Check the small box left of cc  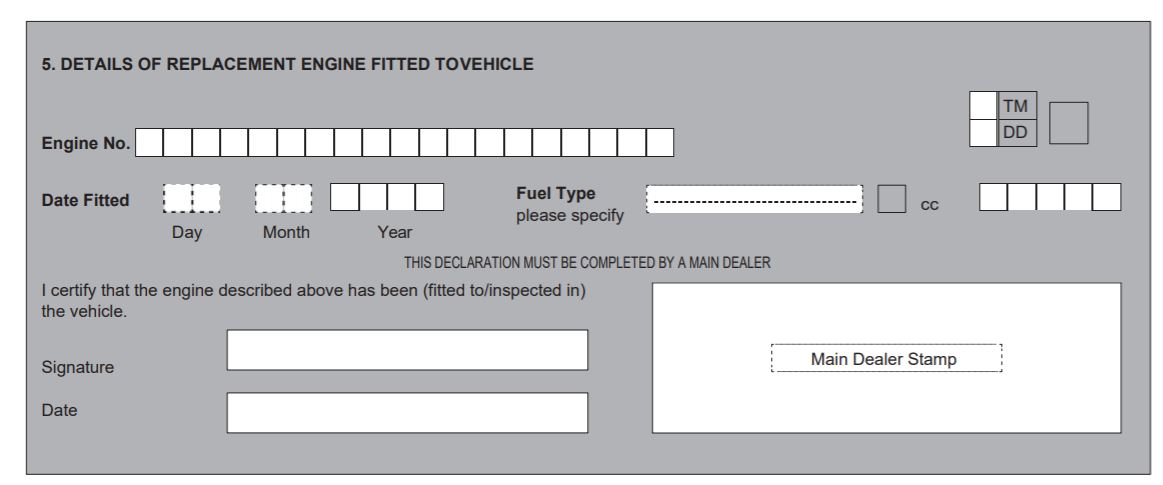(x=891, y=199)
